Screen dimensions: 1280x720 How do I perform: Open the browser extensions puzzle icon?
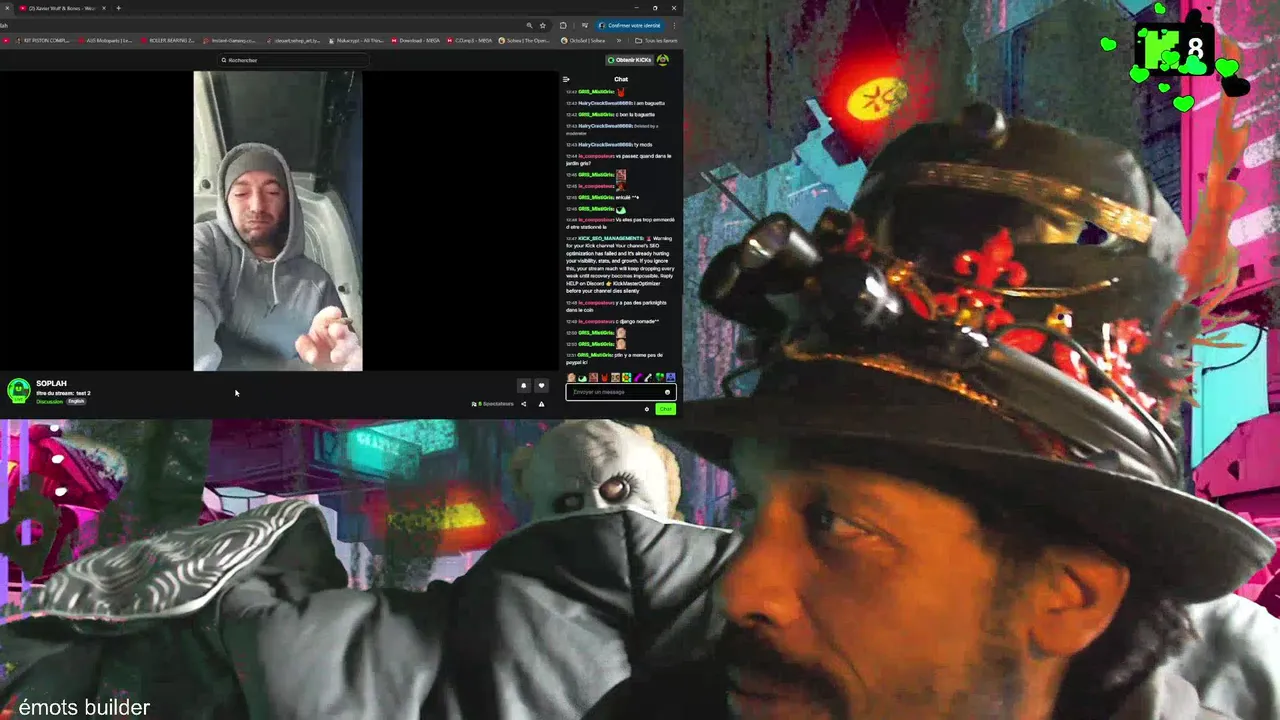point(563,25)
